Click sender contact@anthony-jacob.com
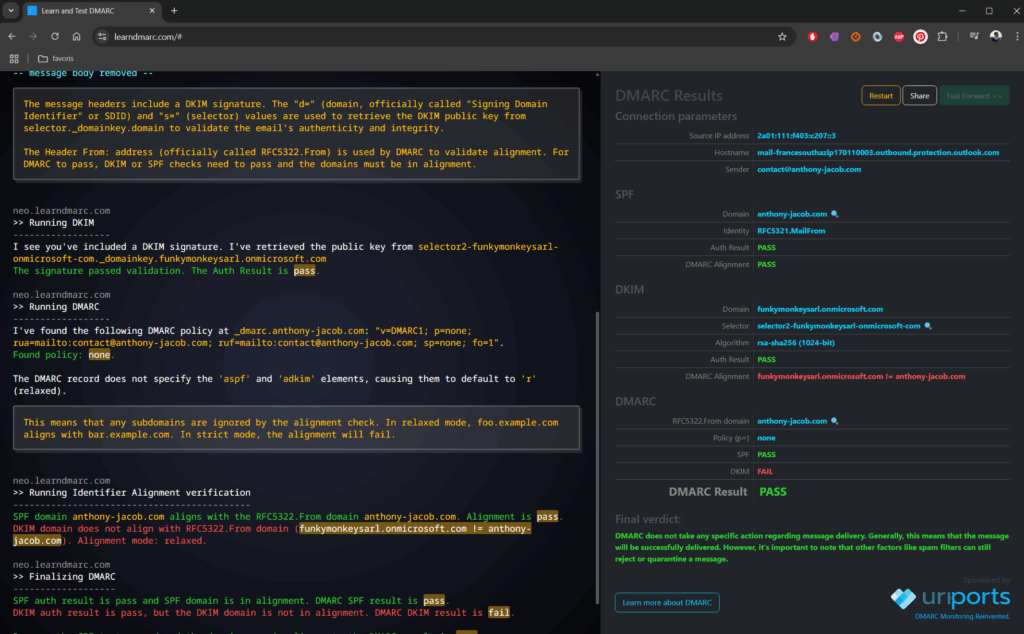The width and height of the screenshot is (1024, 634). coord(808,170)
